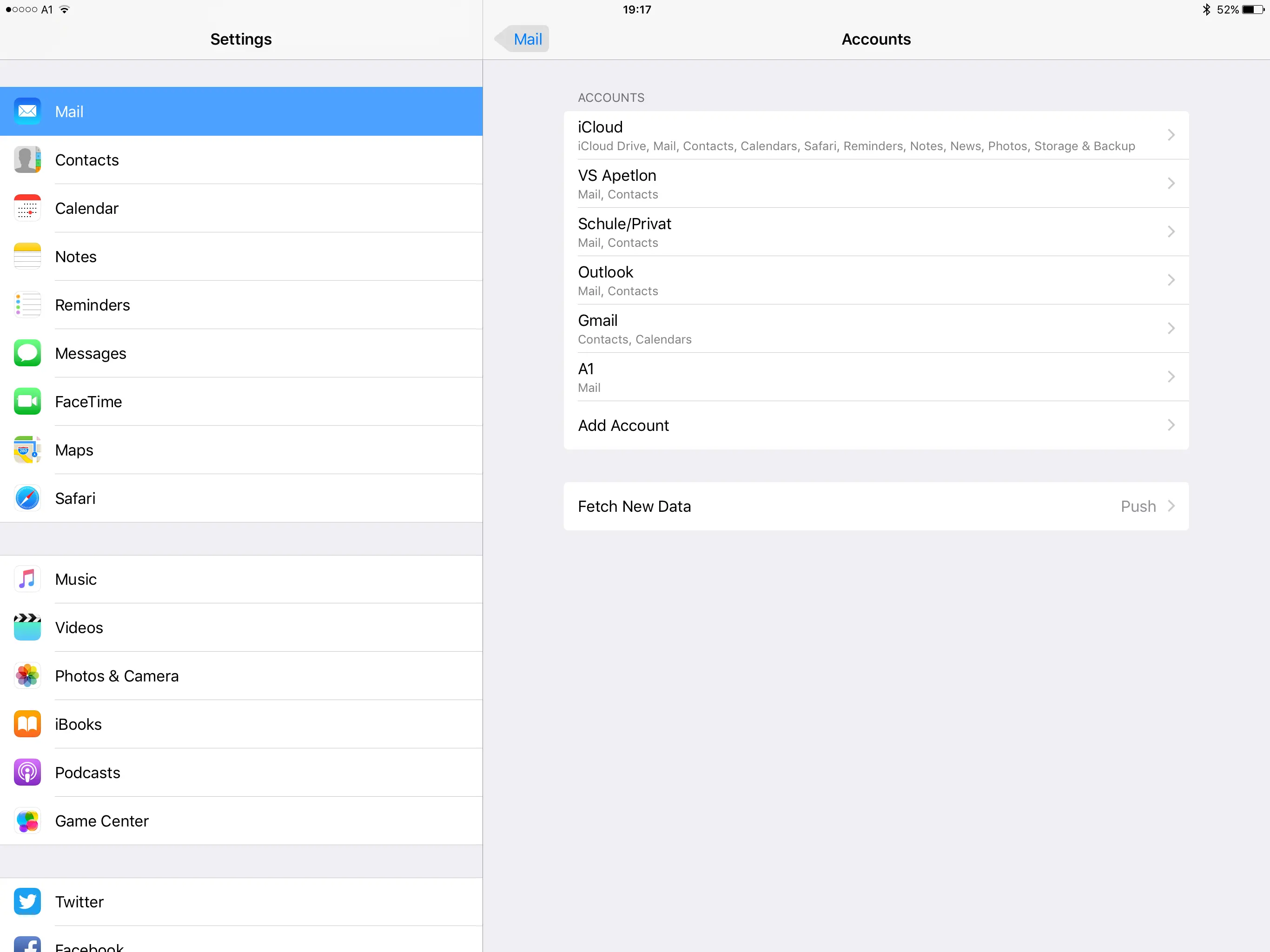Tap the yellow Notes icon
The height and width of the screenshot is (952, 1270).
pos(27,257)
